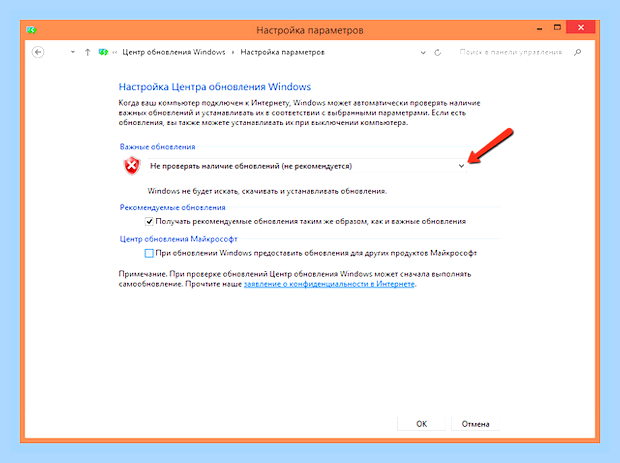Screen dimensions: 620x463
Task: Click the search magnifier icon
Action: (x=578, y=52)
